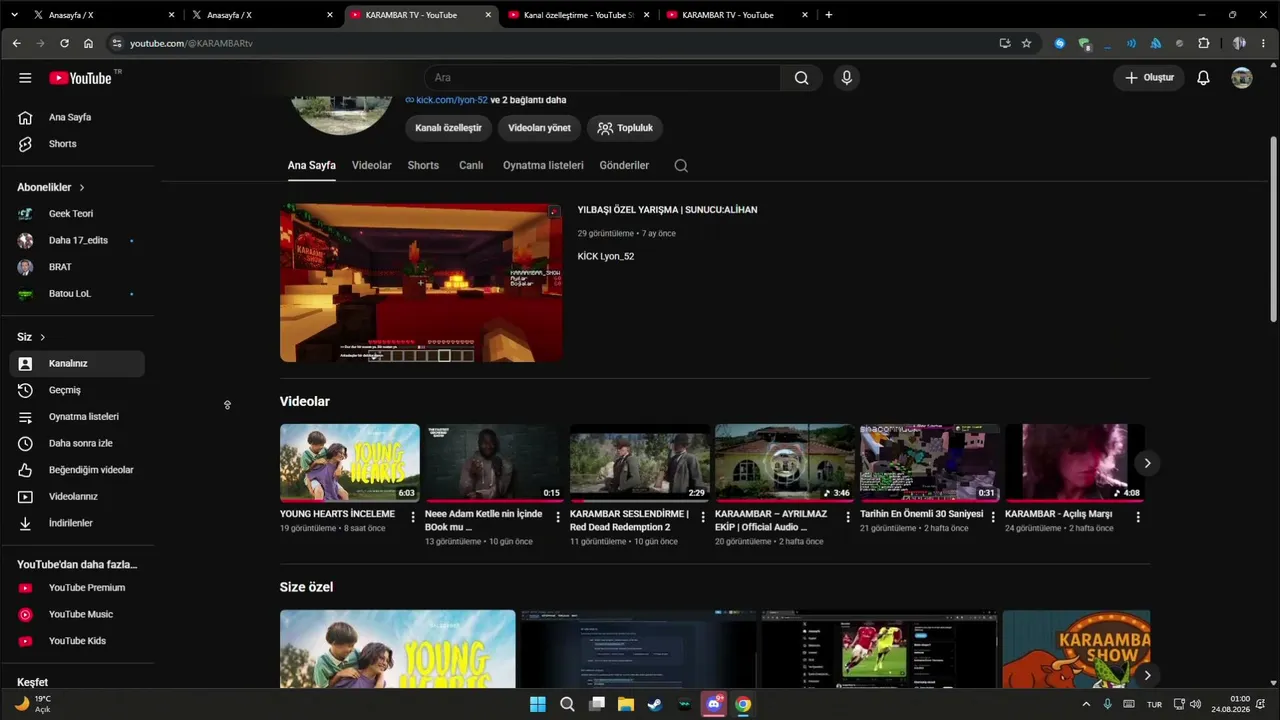The height and width of the screenshot is (720, 1280).
Task: Open the Topluluk button
Action: [x=625, y=128]
